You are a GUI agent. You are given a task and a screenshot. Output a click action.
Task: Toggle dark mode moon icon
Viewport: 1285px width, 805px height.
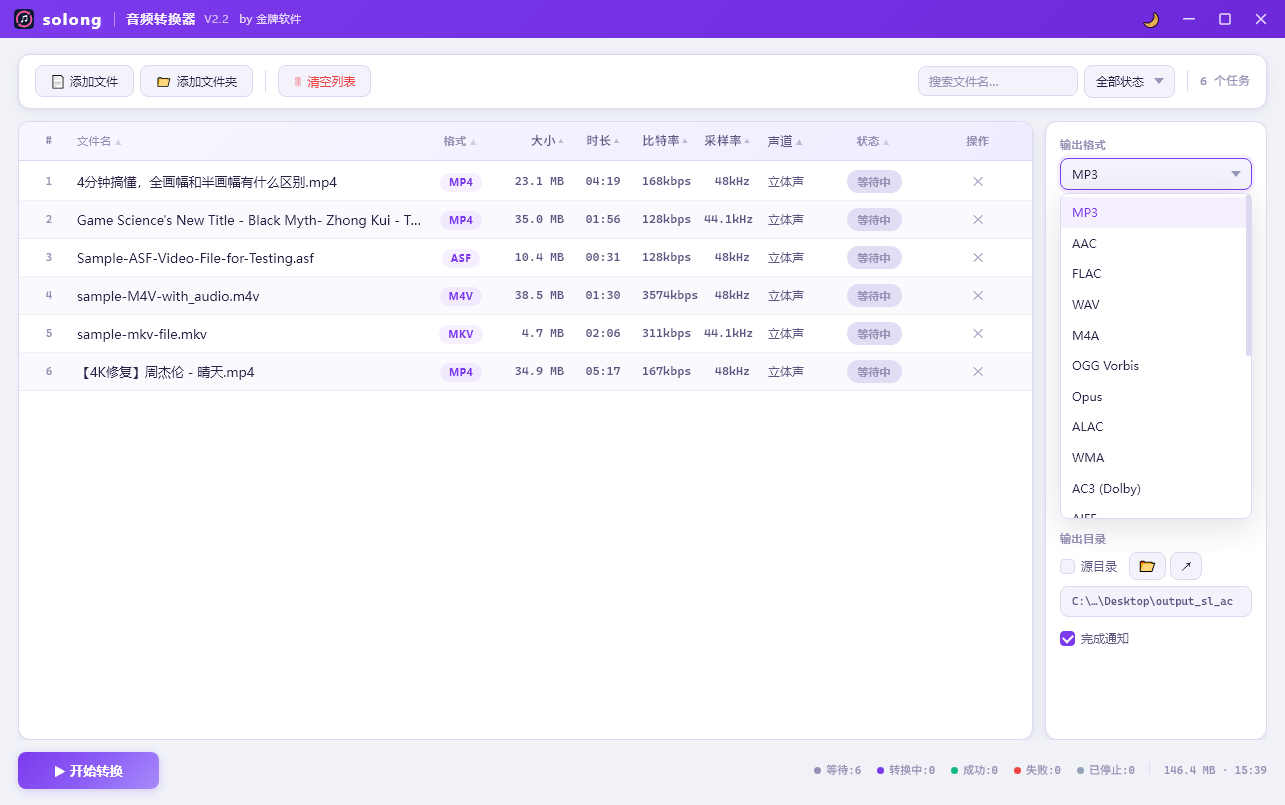(1151, 19)
